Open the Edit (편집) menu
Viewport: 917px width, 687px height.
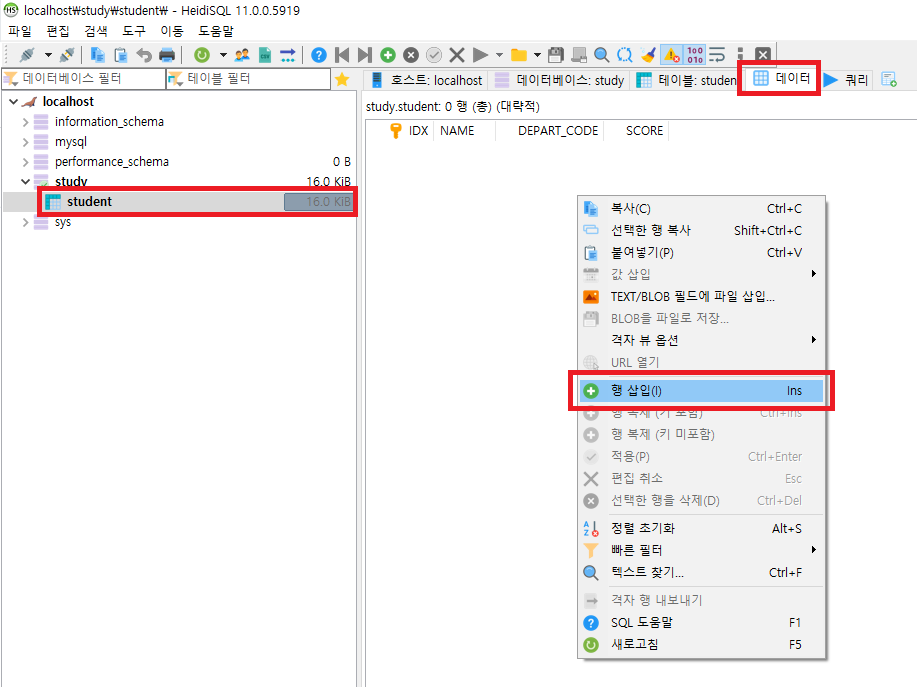pyautogui.click(x=58, y=31)
